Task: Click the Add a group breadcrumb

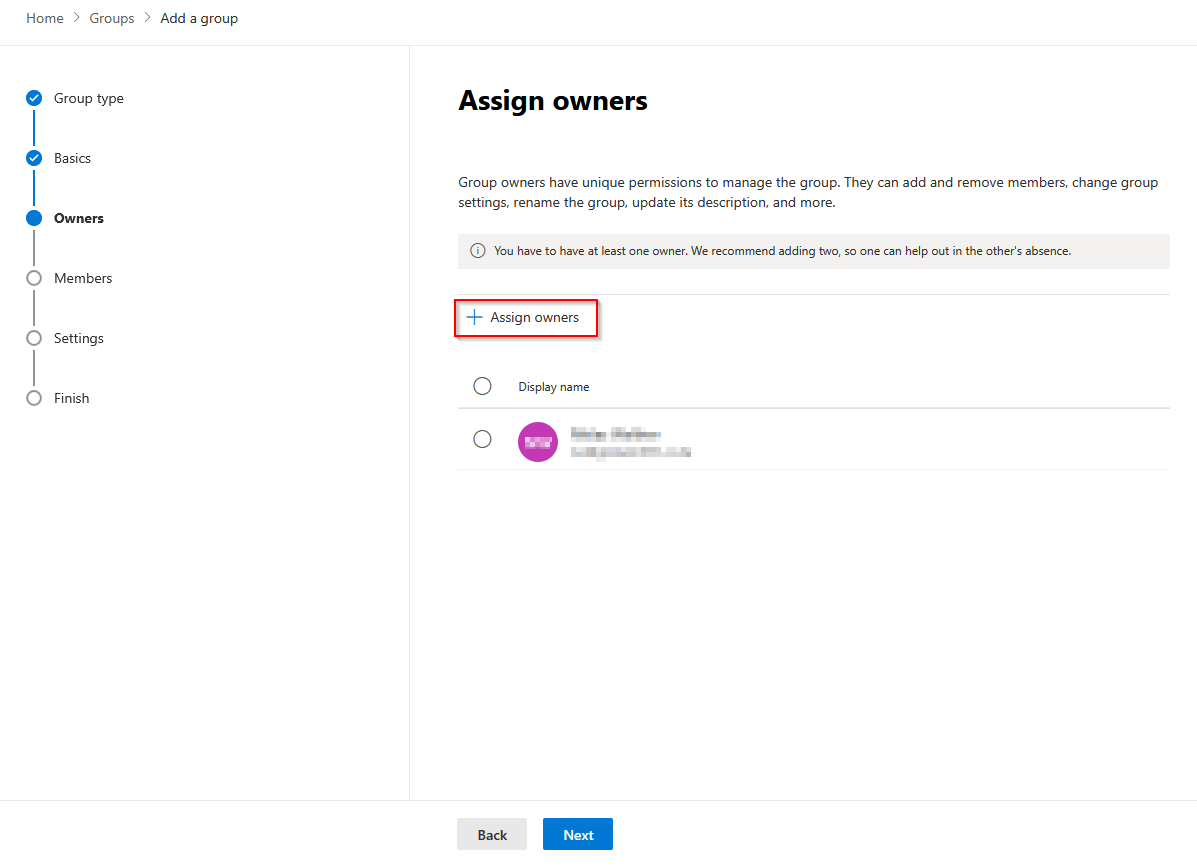Action: (x=199, y=18)
